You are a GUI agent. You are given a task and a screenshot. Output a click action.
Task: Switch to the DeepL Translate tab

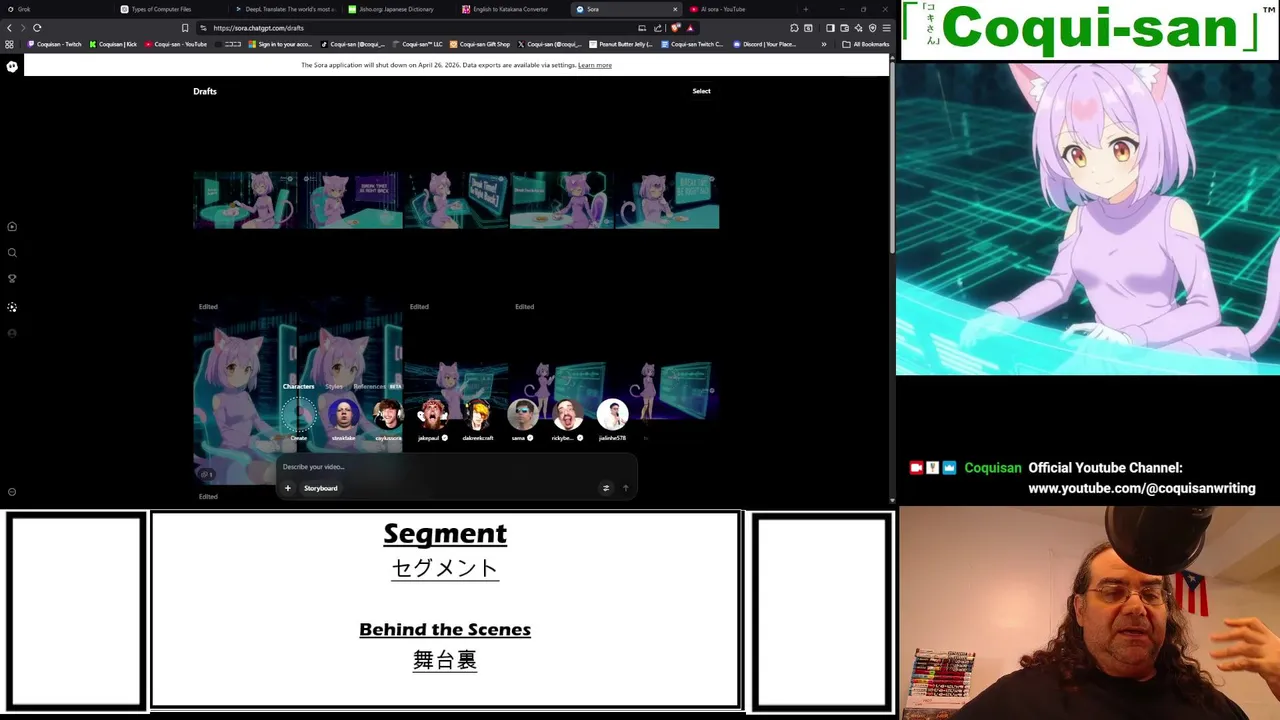pos(284,9)
